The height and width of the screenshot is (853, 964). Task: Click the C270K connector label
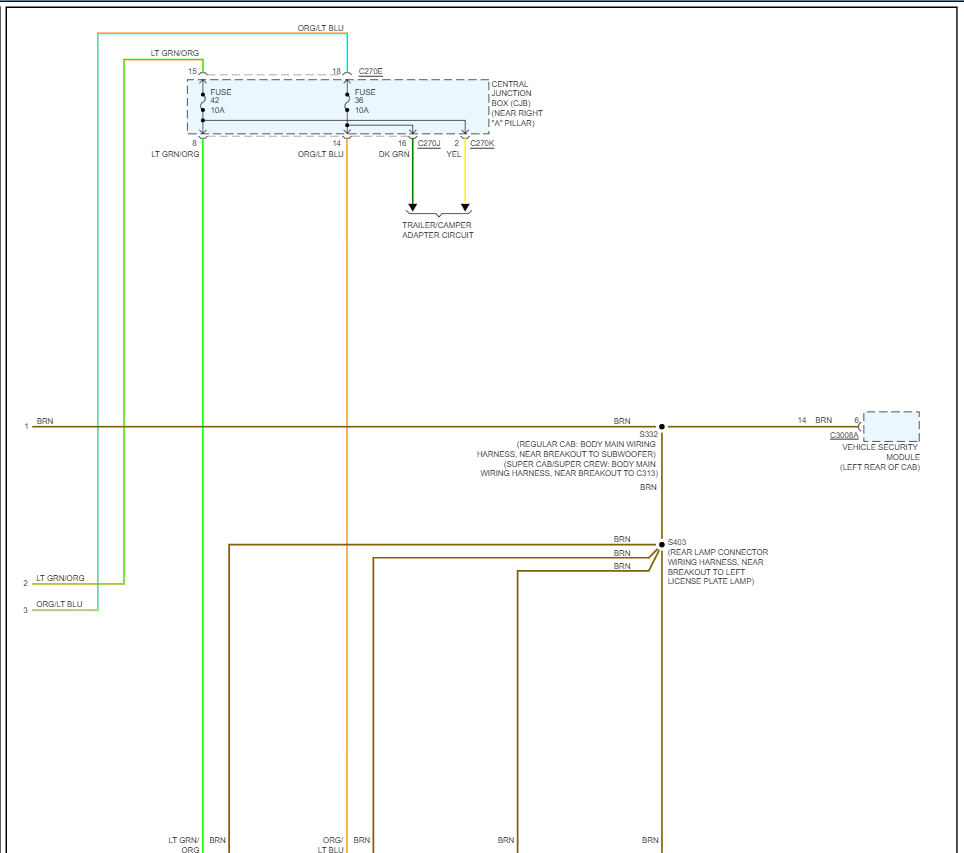pyautogui.click(x=482, y=143)
